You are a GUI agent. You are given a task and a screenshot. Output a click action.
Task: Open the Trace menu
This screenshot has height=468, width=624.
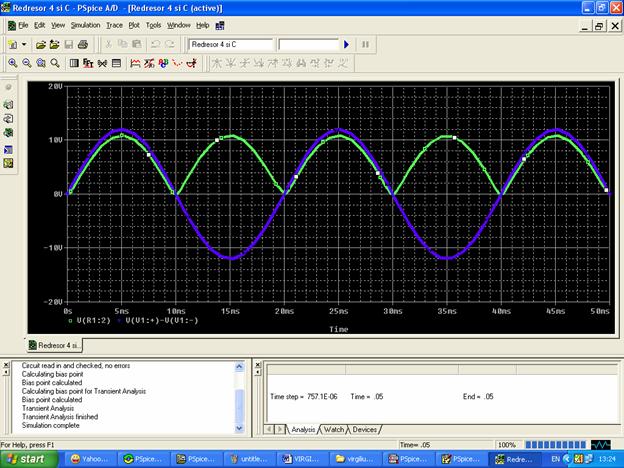(x=115, y=24)
